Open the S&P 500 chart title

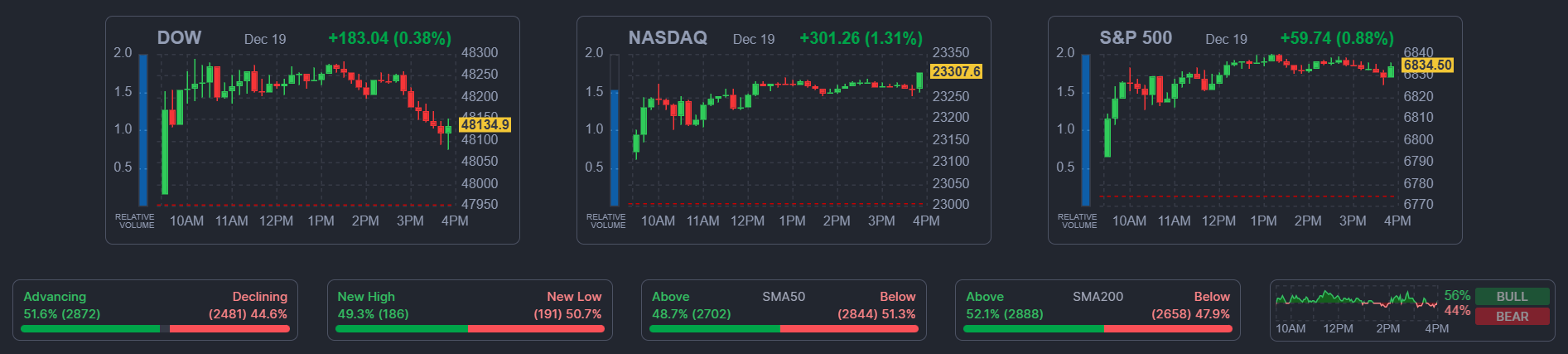click(1135, 38)
